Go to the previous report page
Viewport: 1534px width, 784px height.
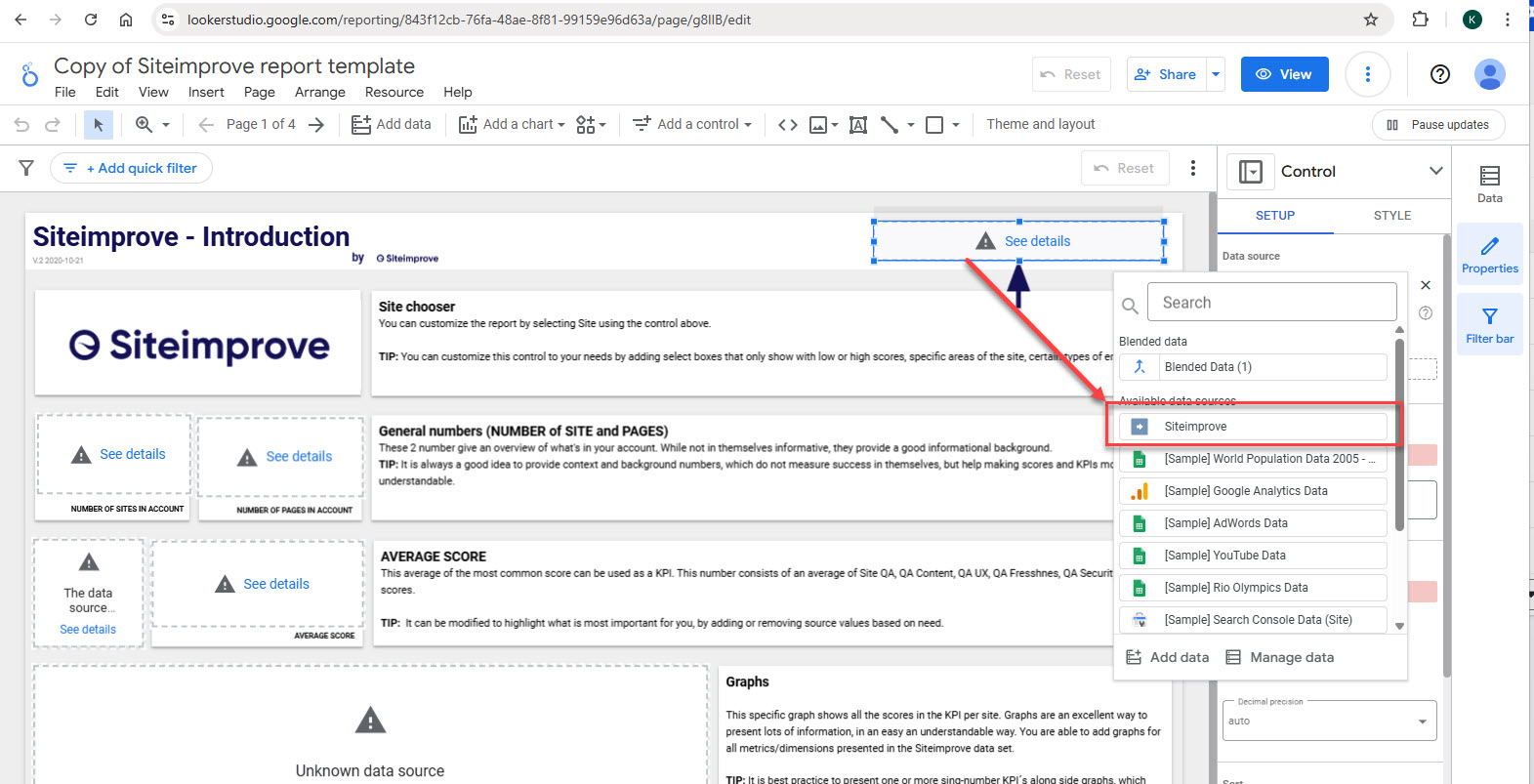pos(206,125)
